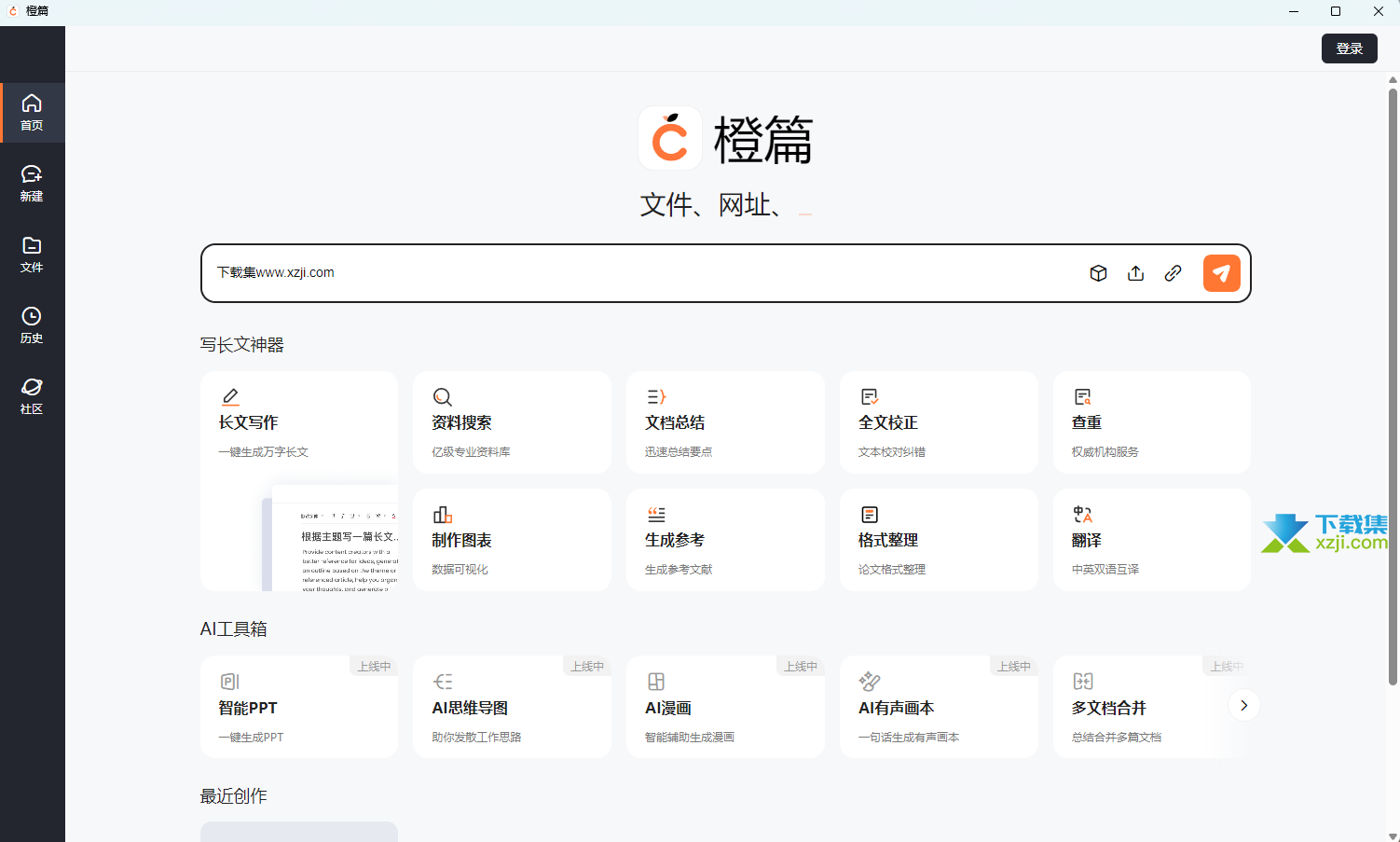This screenshot has width=1400, height=842.
Task: Open the 智能PPT card title
Action: tap(248, 708)
